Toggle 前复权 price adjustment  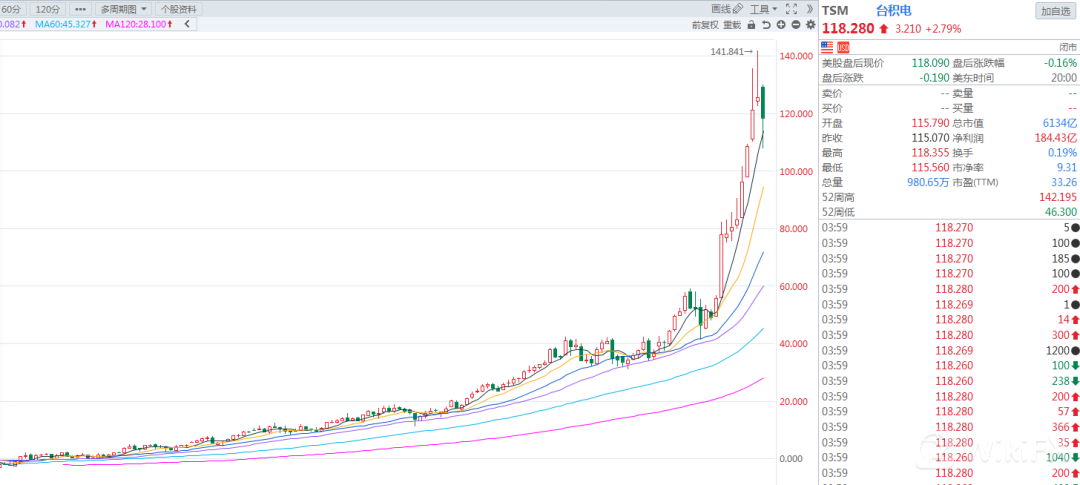point(704,25)
